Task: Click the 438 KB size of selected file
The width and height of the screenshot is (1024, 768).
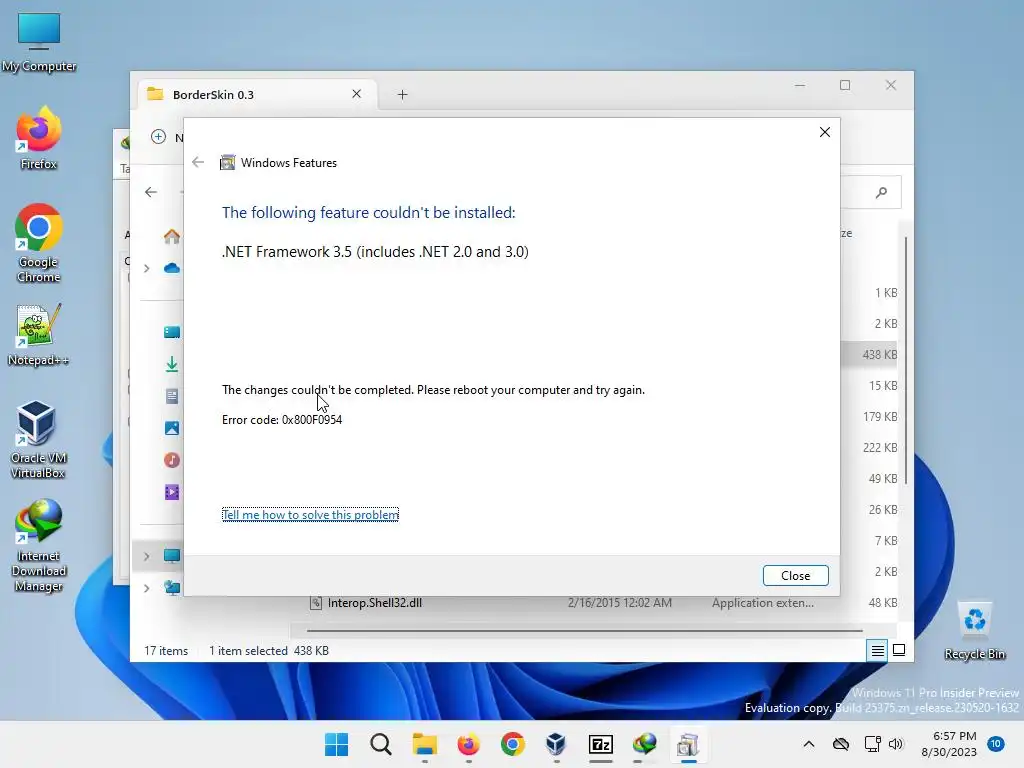Action: [880, 355]
